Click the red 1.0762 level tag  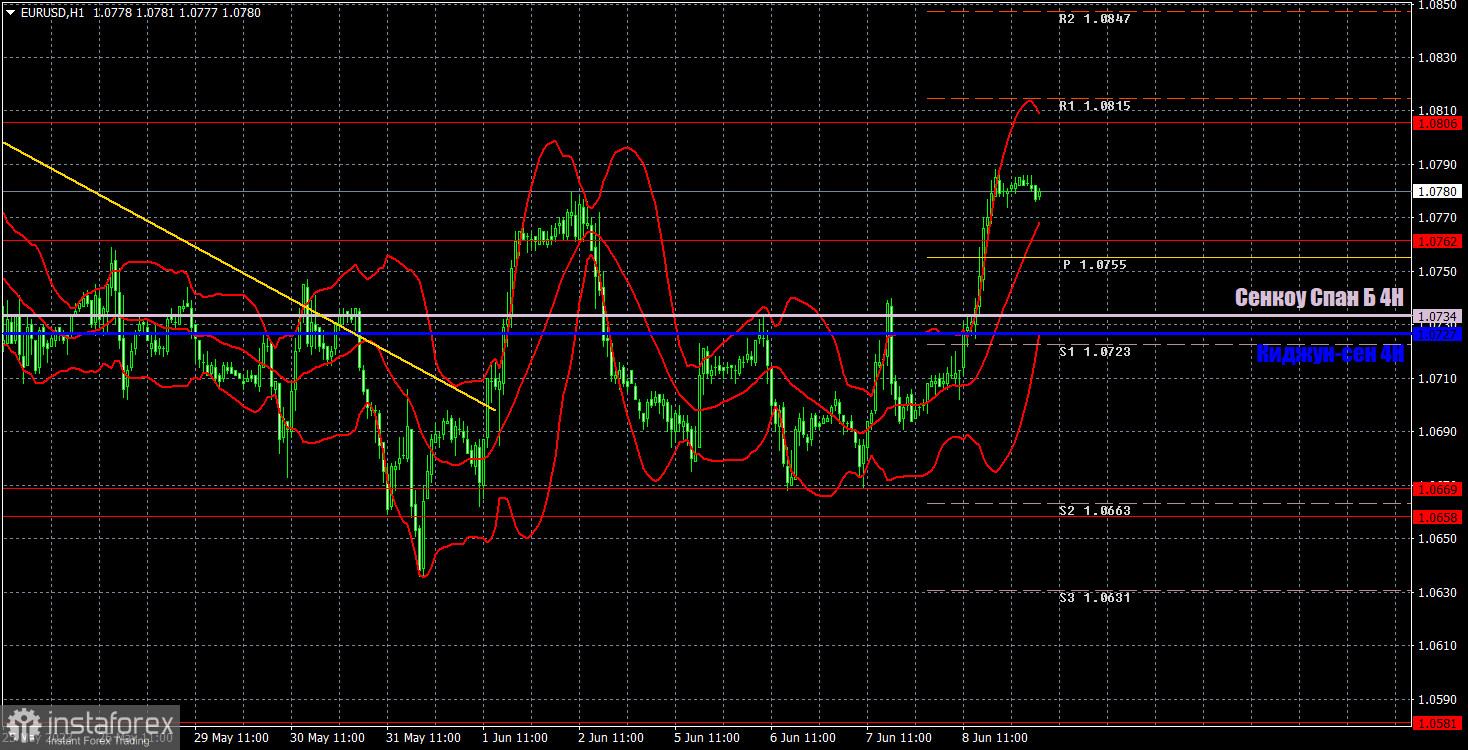1439,241
